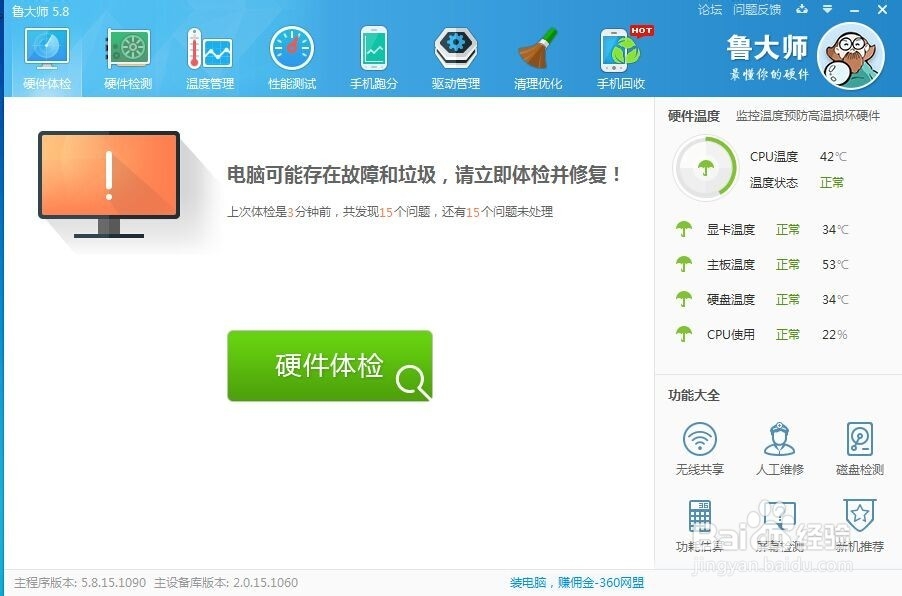
Task: Click the 主程序版本 5.8.15.1090 text
Action: 80,583
